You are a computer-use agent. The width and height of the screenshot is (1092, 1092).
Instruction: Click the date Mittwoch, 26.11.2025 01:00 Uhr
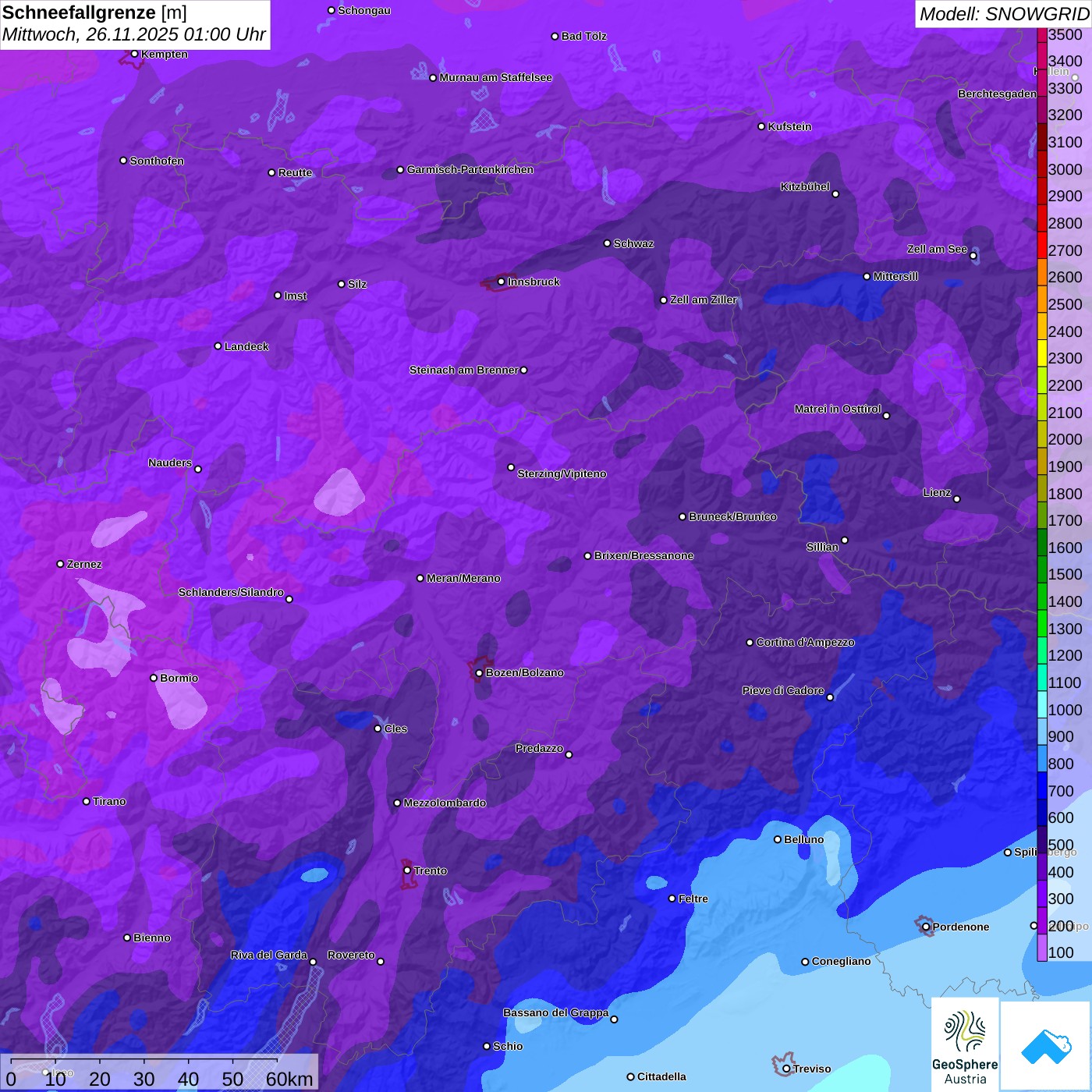pyautogui.click(x=134, y=35)
